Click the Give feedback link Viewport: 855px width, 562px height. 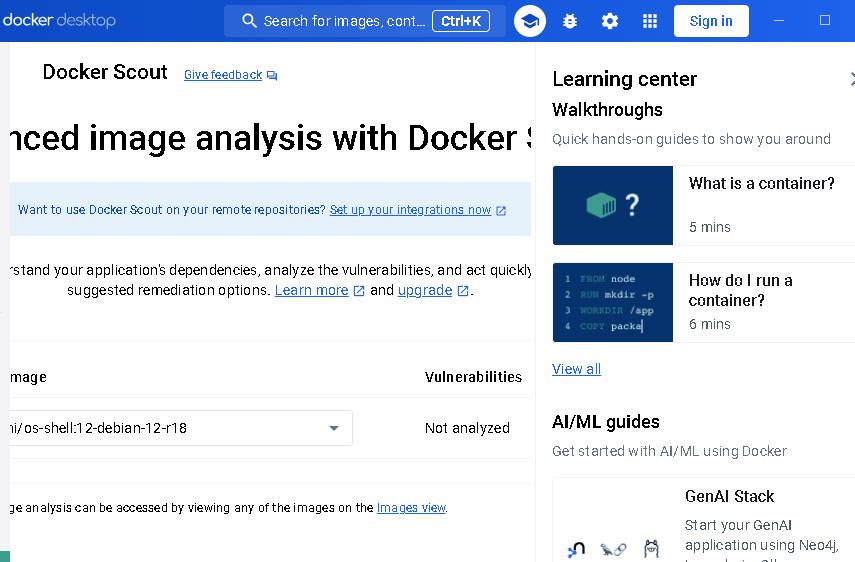(223, 75)
